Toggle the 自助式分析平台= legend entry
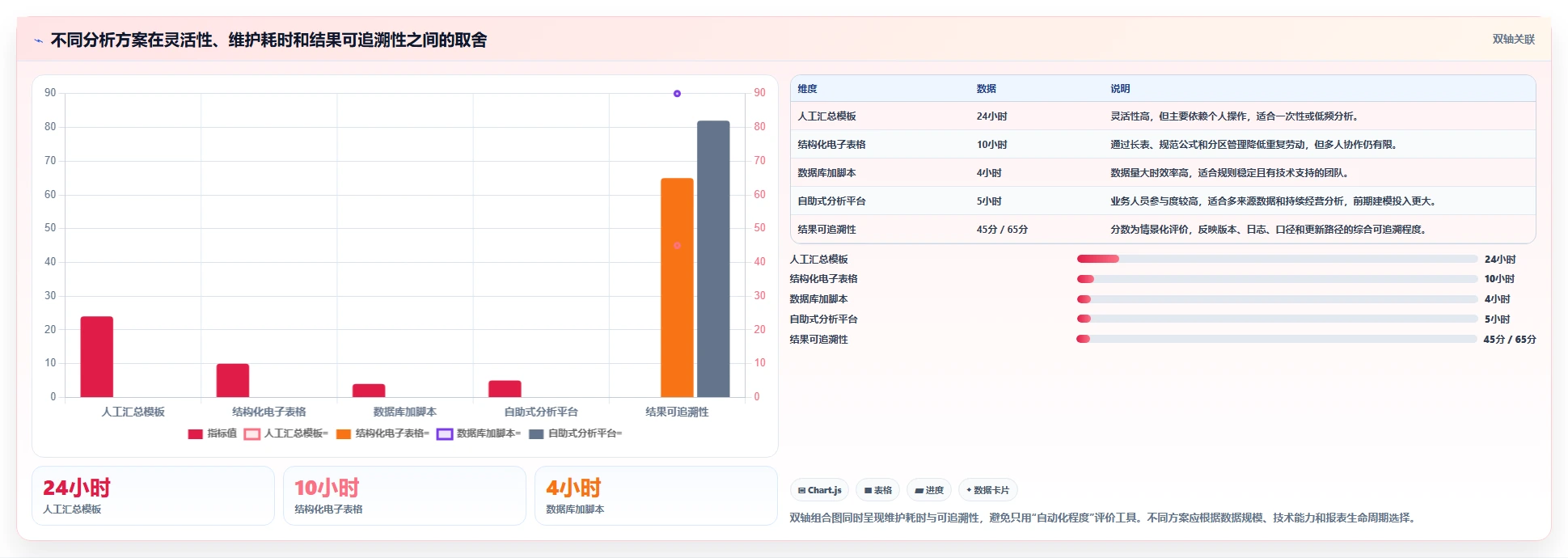The width and height of the screenshot is (1568, 558). (x=575, y=433)
